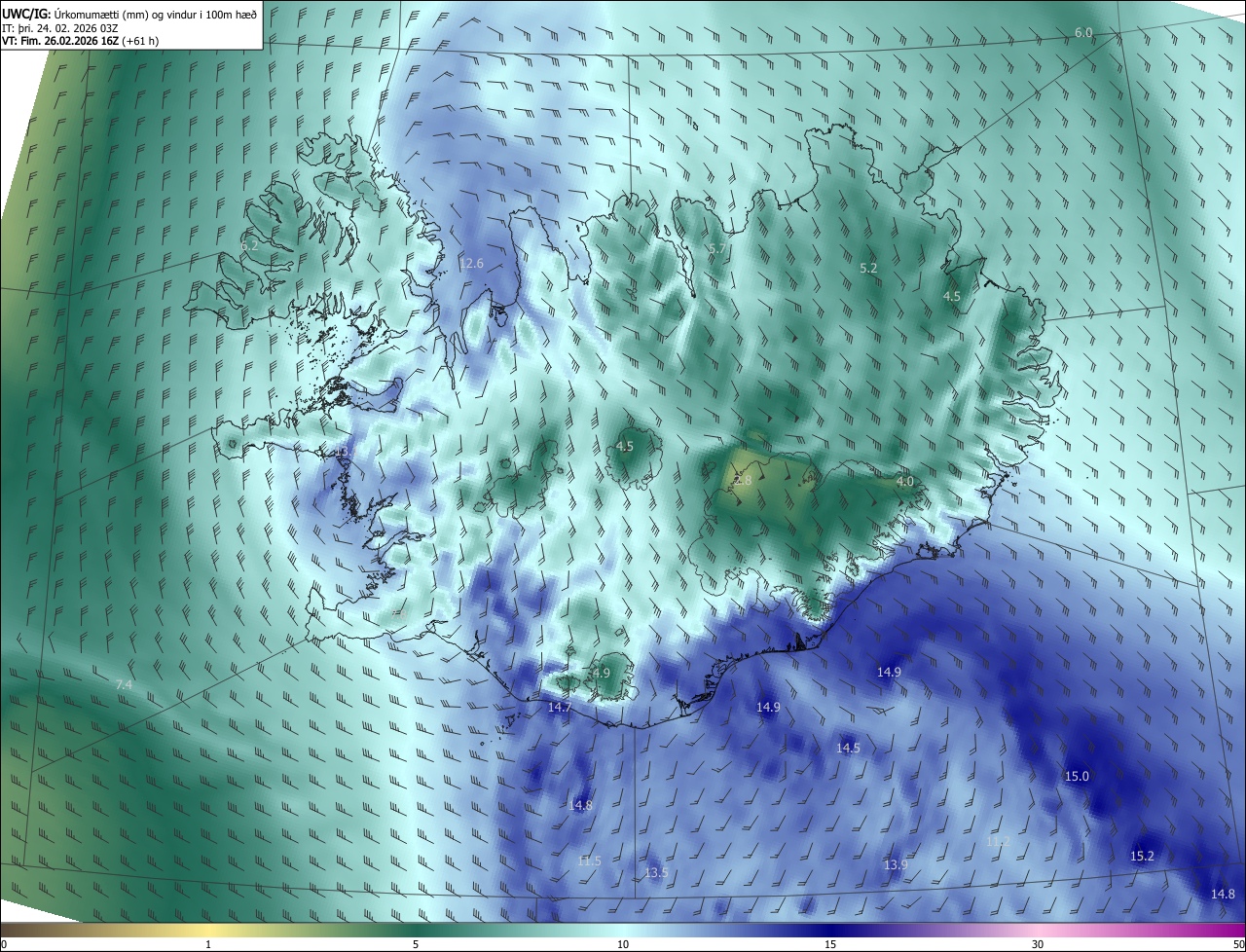This screenshot has width=1246, height=952.
Task: Click the color scale tick labeled 5
Action: 416,944
